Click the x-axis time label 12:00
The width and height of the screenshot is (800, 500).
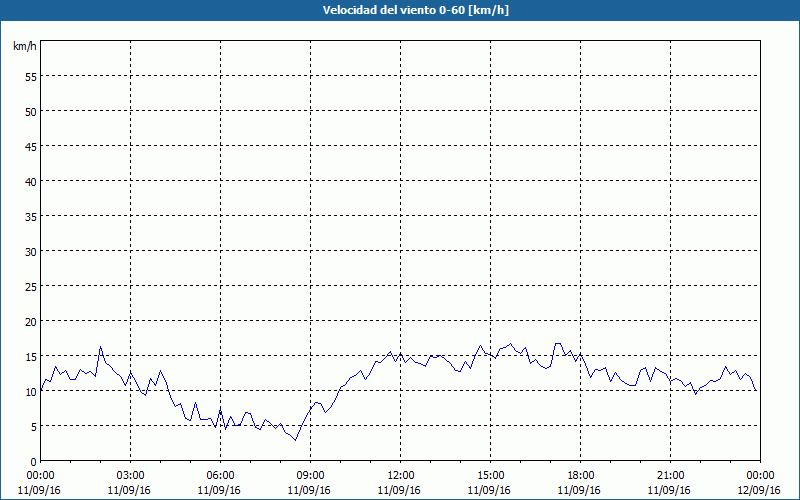point(401,476)
